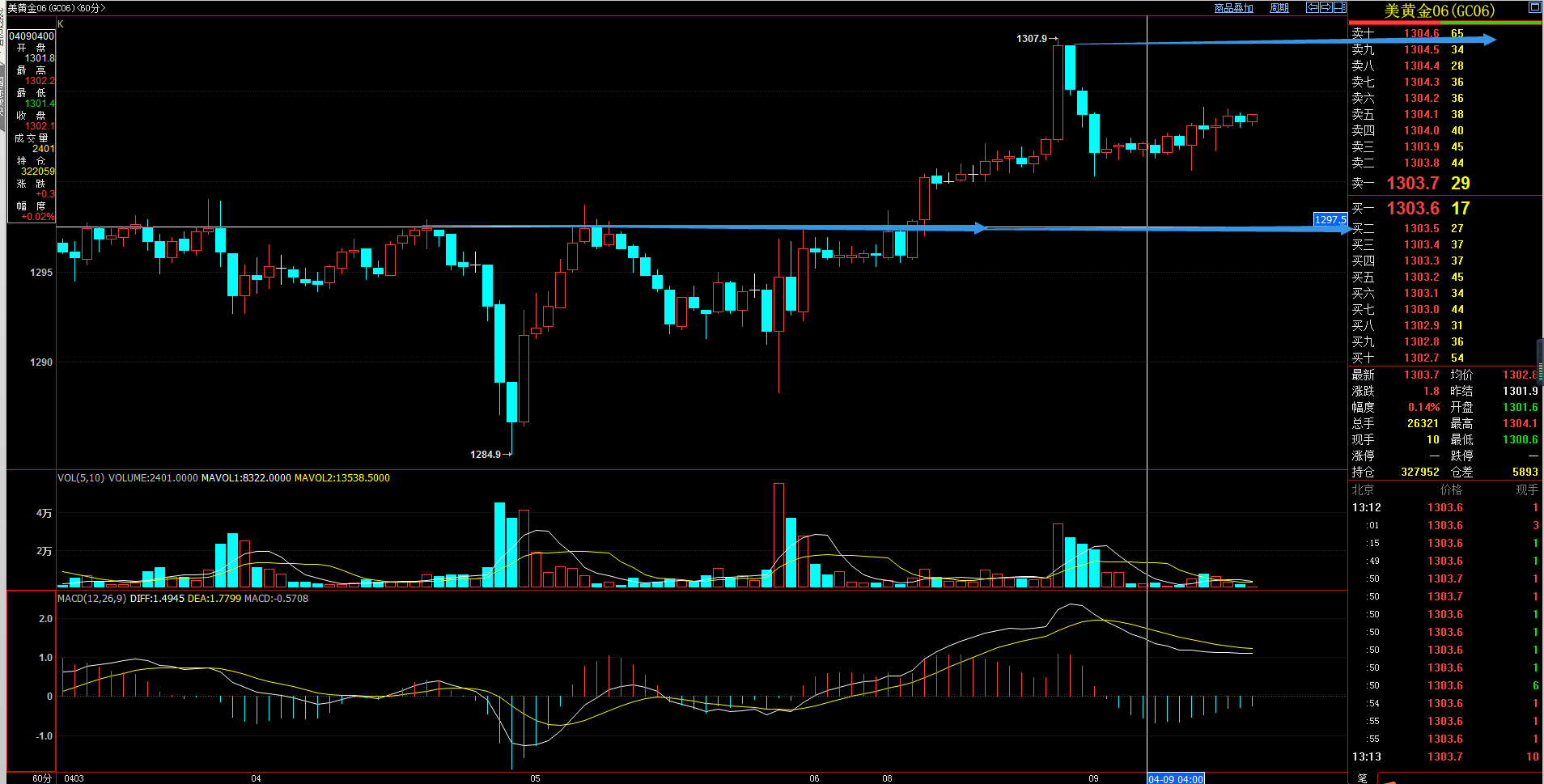Click the K indicator label on chart
The height and width of the screenshot is (784, 1544).
click(x=61, y=24)
